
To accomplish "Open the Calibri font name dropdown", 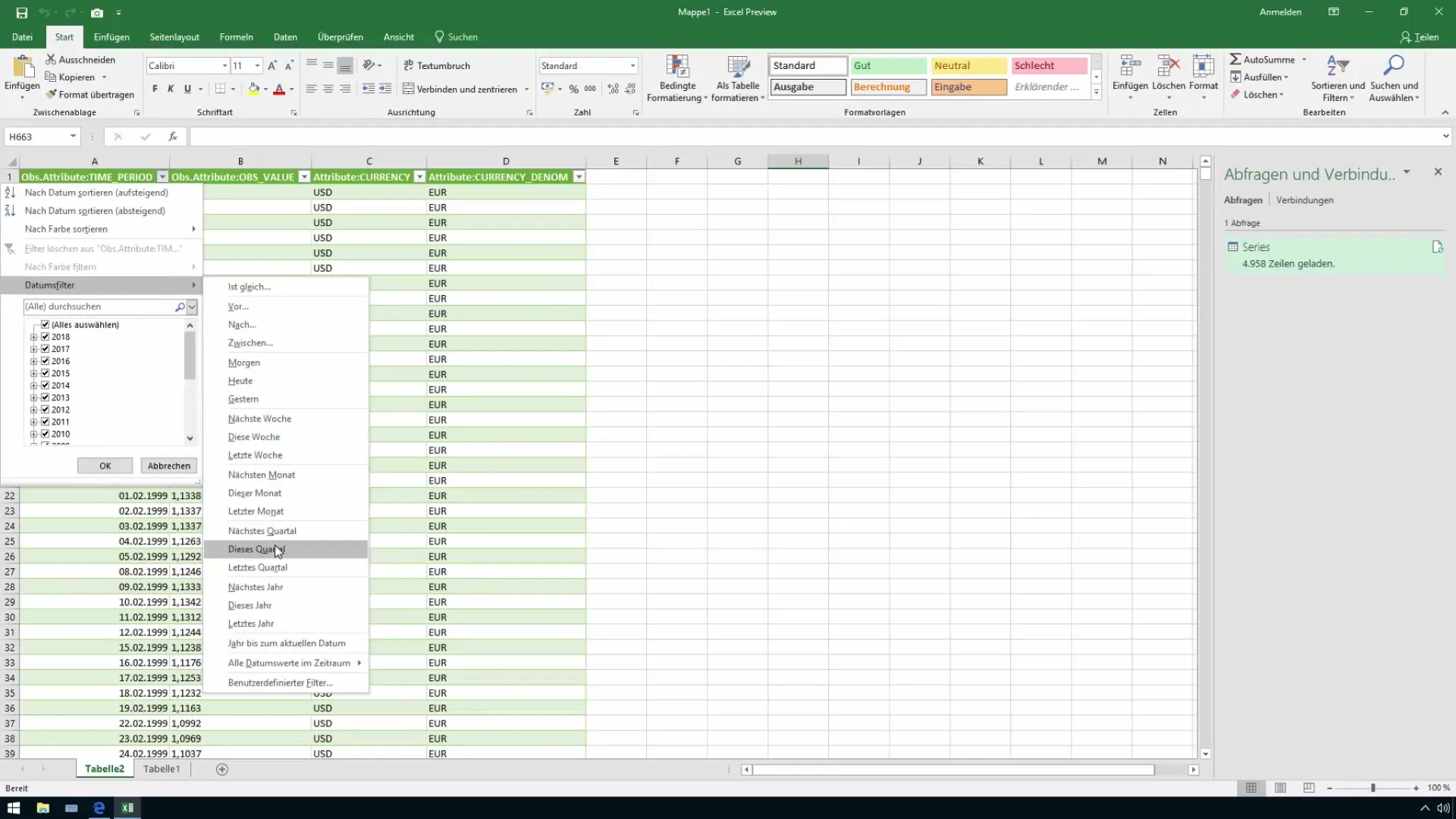I will pyautogui.click(x=224, y=66).
